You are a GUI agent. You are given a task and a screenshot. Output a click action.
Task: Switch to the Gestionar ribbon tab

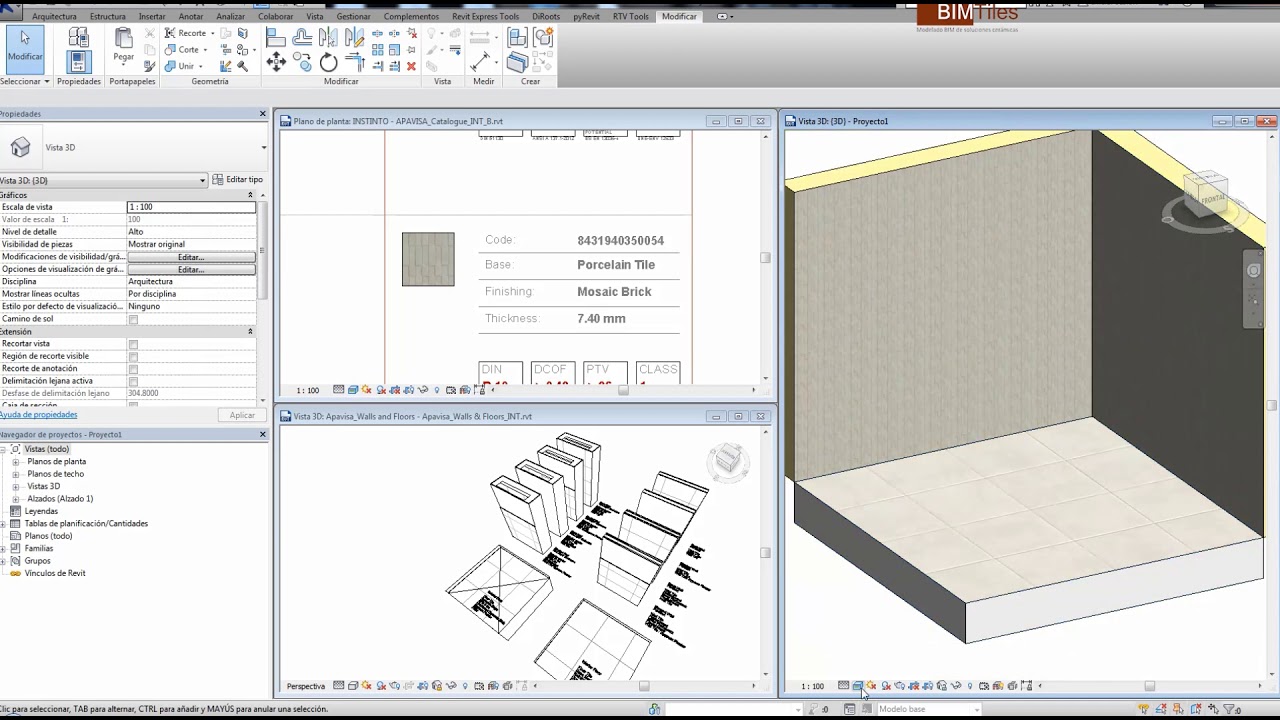[353, 17]
